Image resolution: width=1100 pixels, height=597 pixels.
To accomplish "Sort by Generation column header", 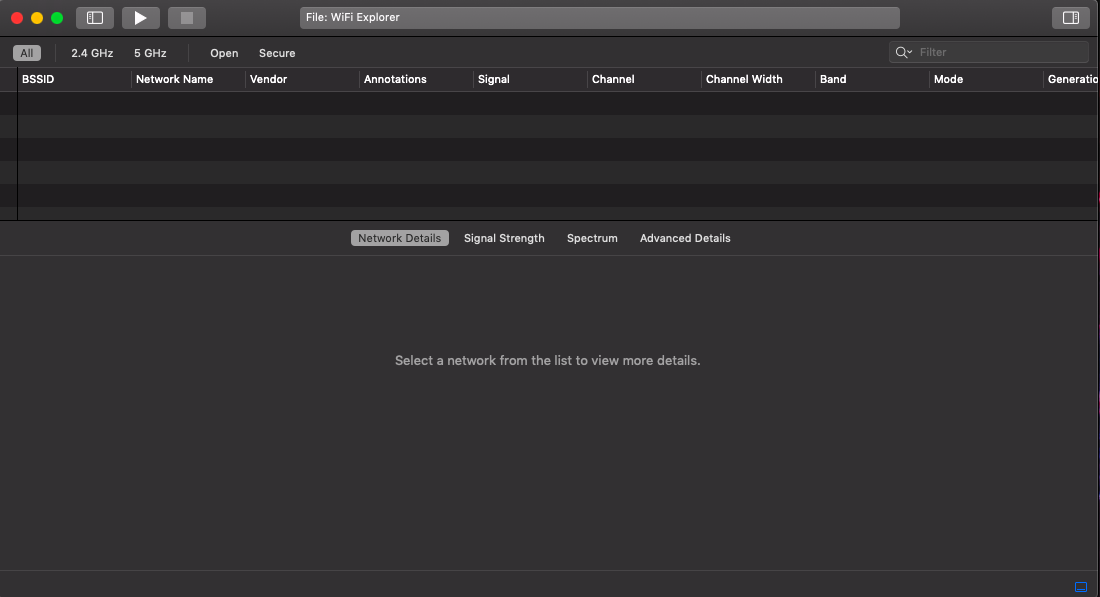I will coord(1071,79).
